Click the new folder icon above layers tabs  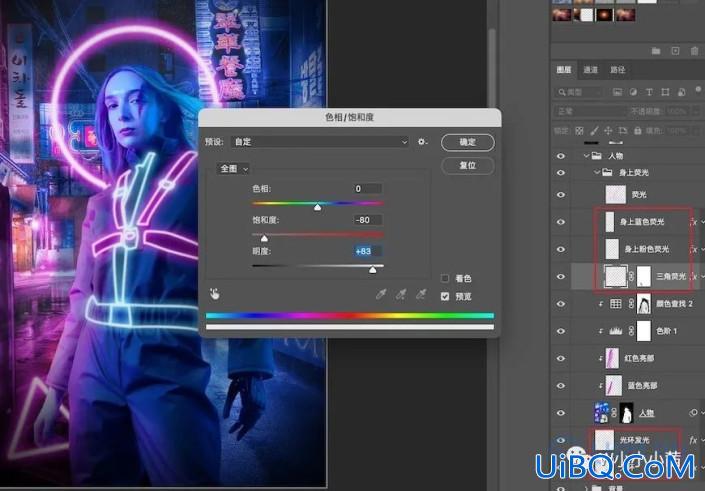(656, 51)
